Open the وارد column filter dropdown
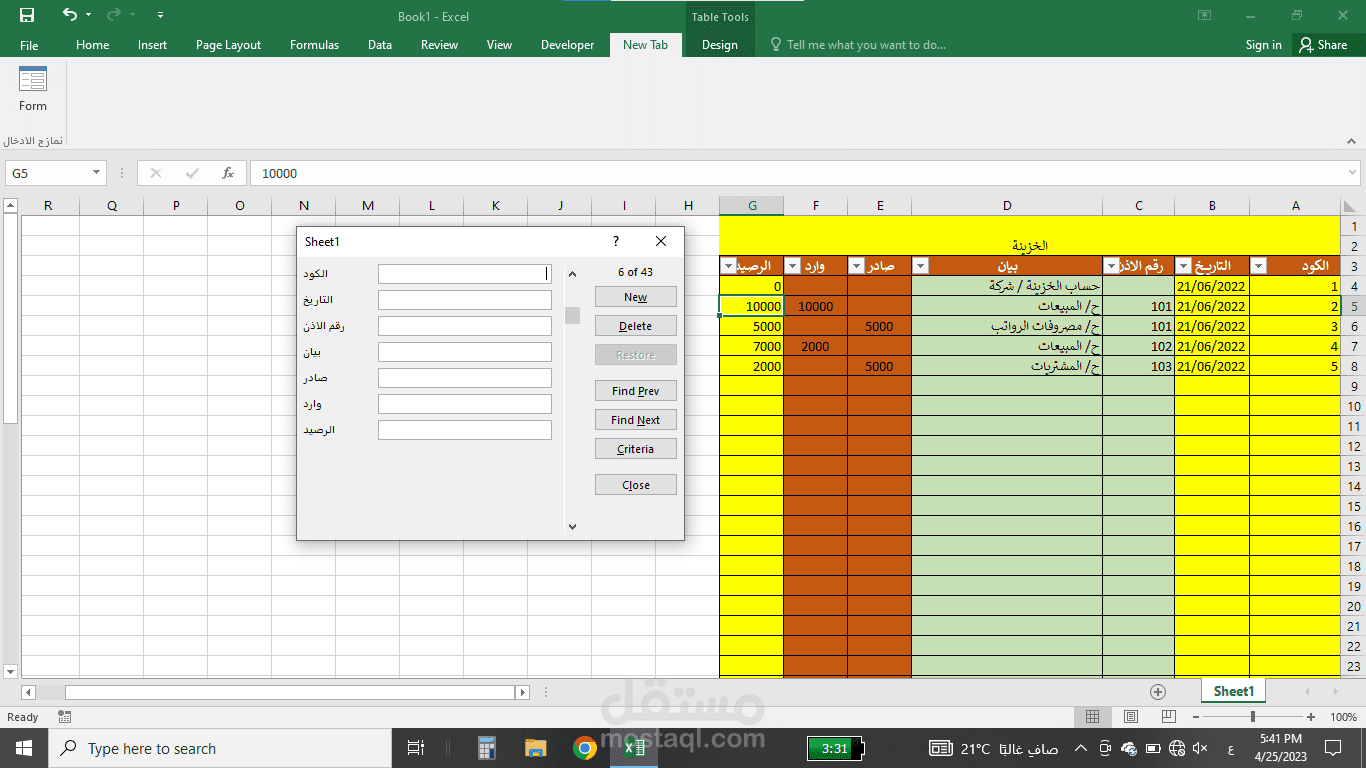 click(x=792, y=266)
